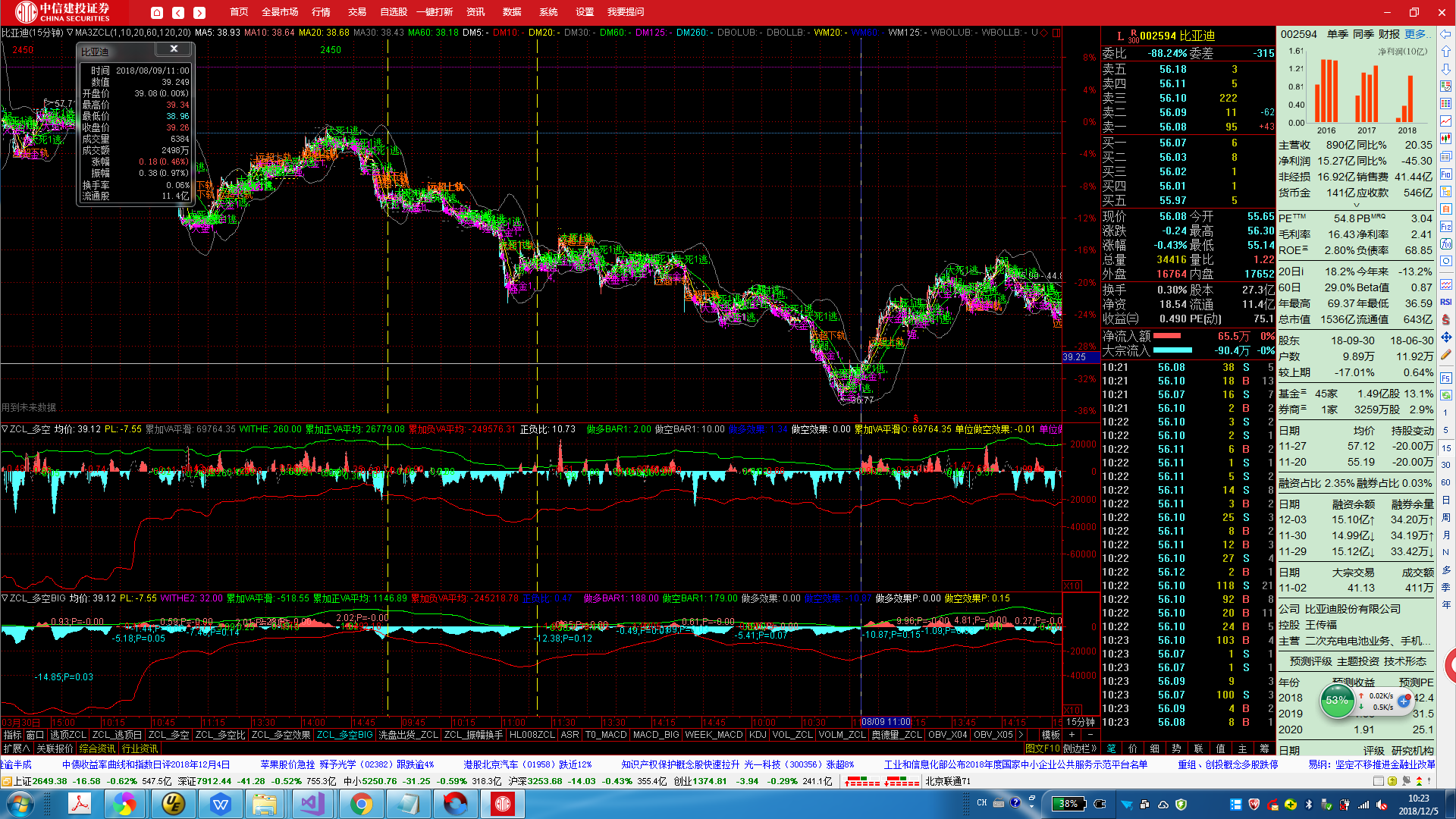Viewport: 1456px width, 819px height.
Task: Switch to the 筹 chip distribution tab
Action: [1264, 748]
